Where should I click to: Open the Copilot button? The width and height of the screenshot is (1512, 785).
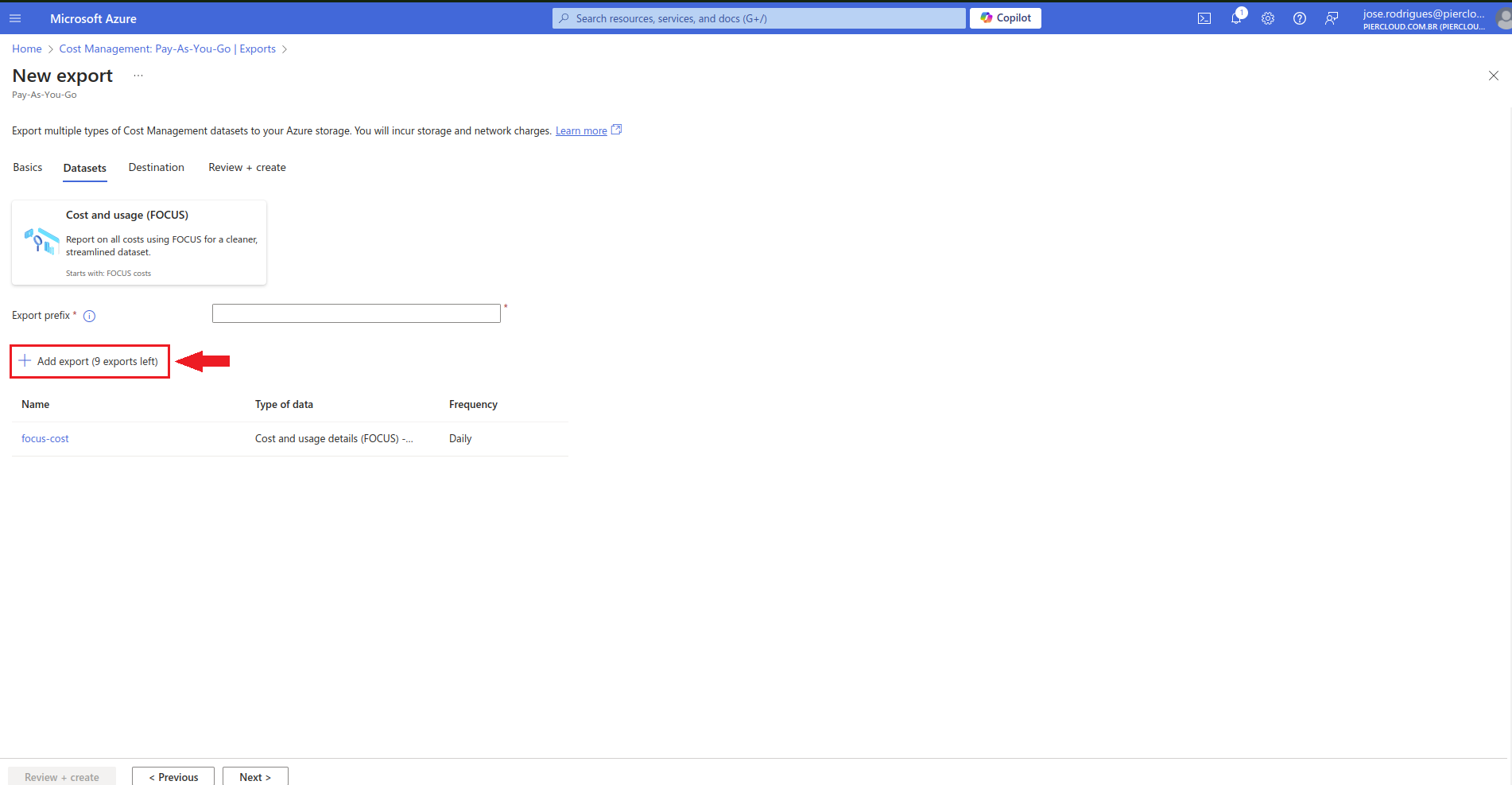[x=1006, y=18]
